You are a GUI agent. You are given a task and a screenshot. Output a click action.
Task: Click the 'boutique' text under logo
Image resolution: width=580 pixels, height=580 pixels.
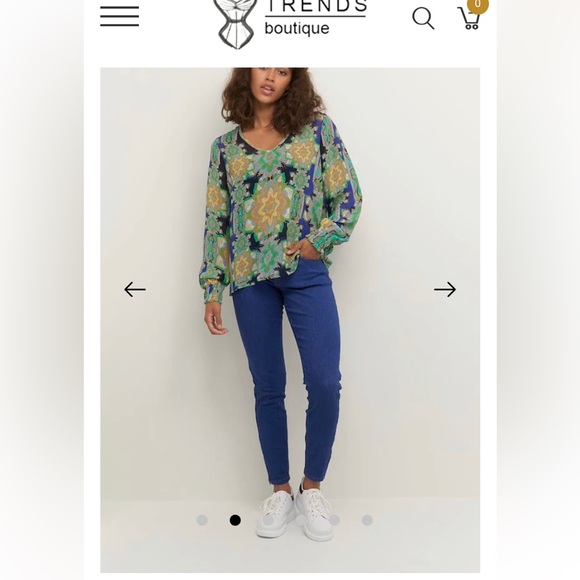[297, 28]
